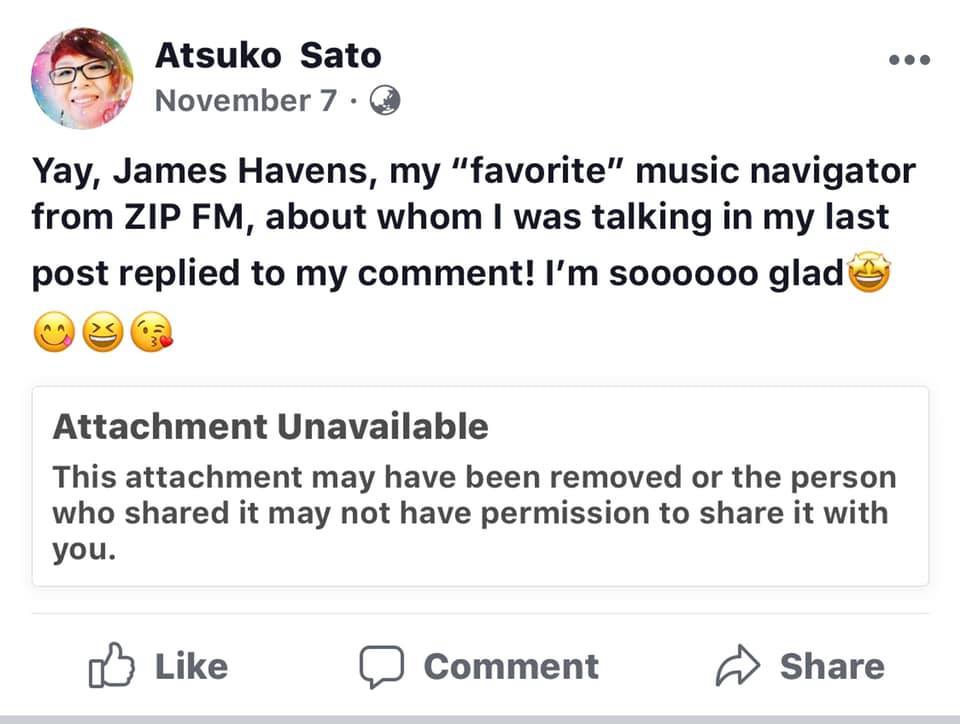Open the three-dot post options menu
Image resolution: width=960 pixels, height=724 pixels.
[909, 60]
